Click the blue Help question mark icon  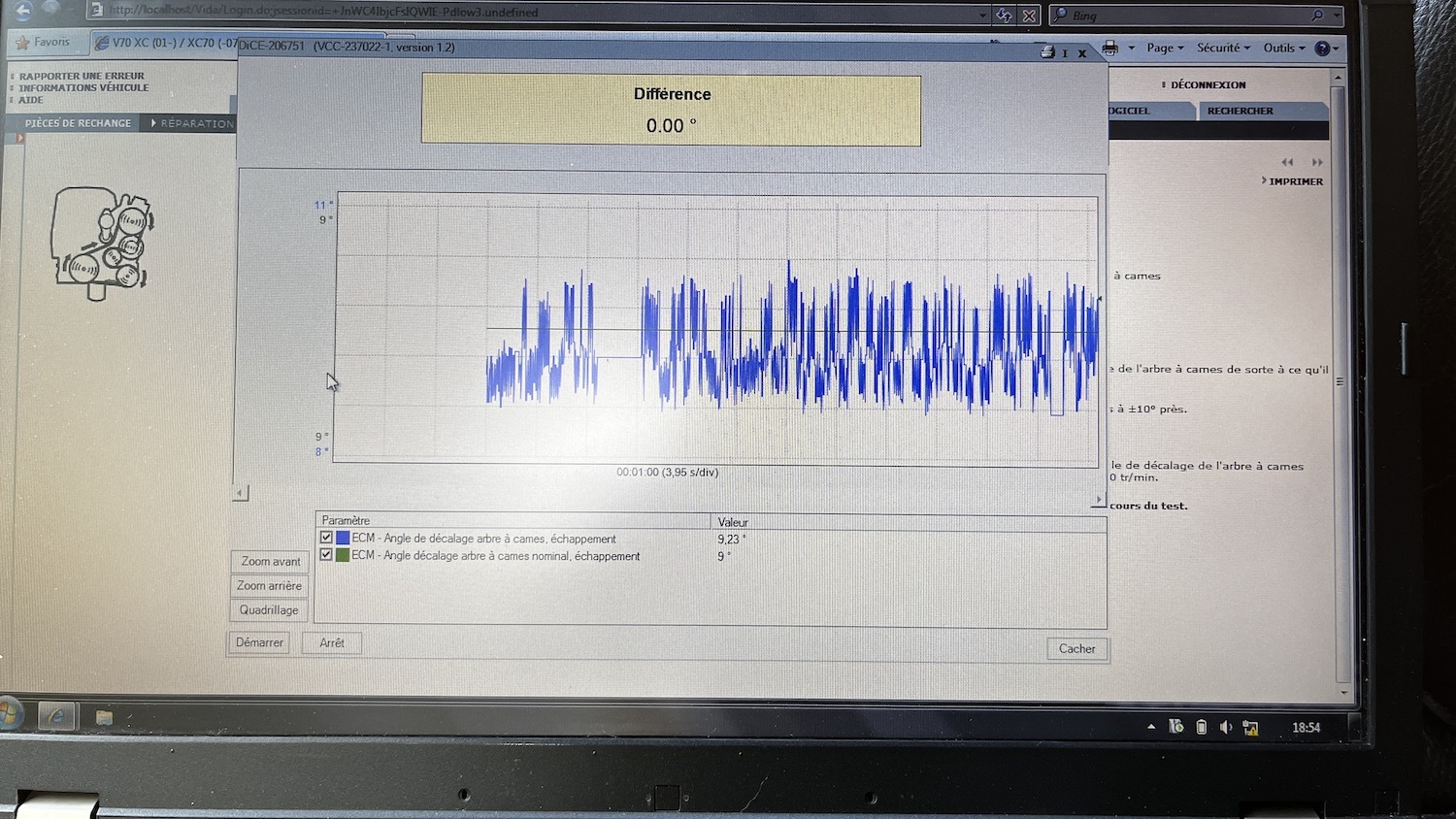[1322, 48]
